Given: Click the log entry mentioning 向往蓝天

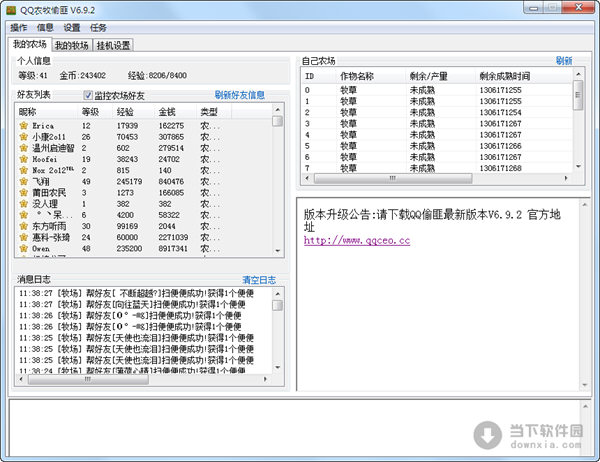Looking at the screenshot, I should pyautogui.click(x=132, y=304).
